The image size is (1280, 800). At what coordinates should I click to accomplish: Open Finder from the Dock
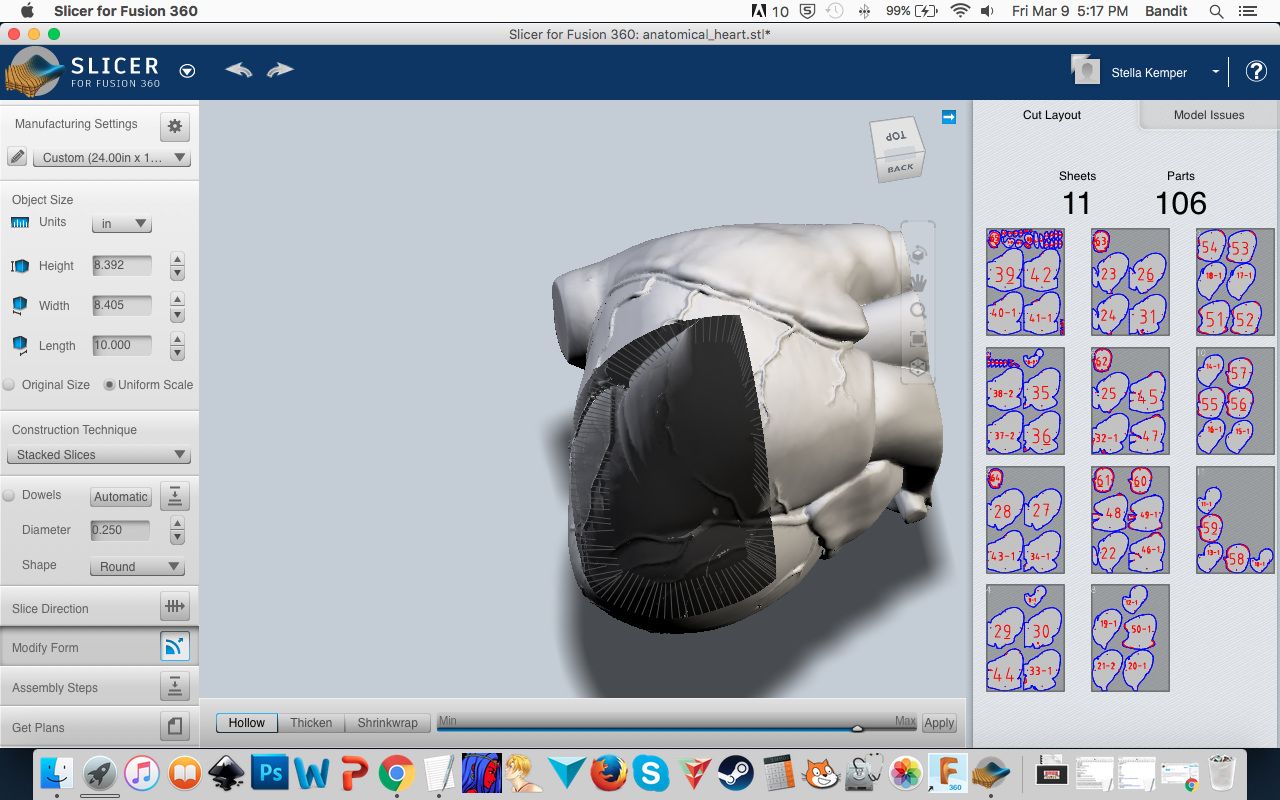click(x=58, y=773)
